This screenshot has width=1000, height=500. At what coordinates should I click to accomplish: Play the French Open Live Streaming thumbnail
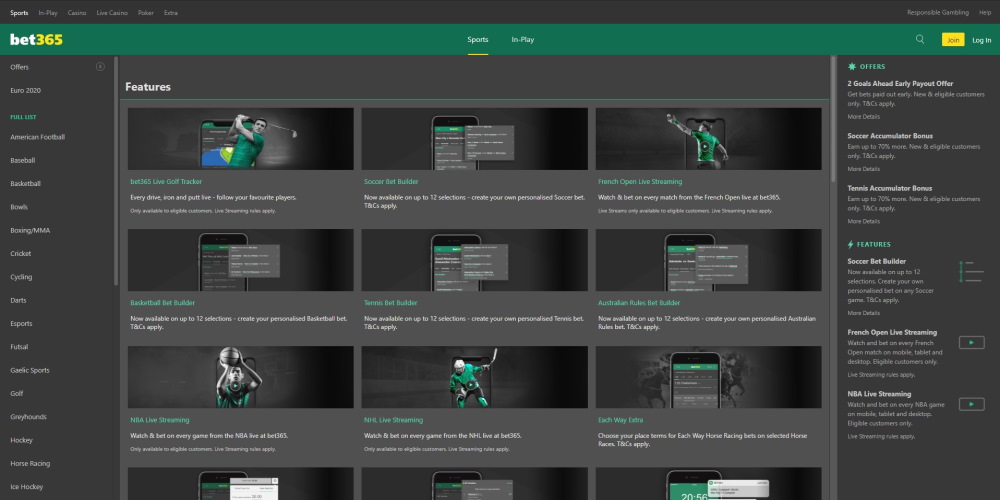coord(709,138)
